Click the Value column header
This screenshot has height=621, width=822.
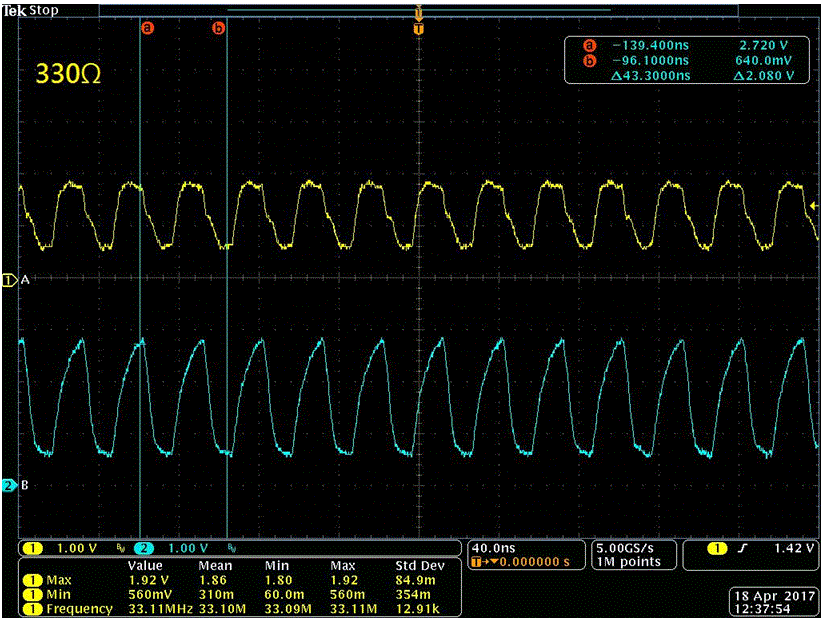click(145, 566)
